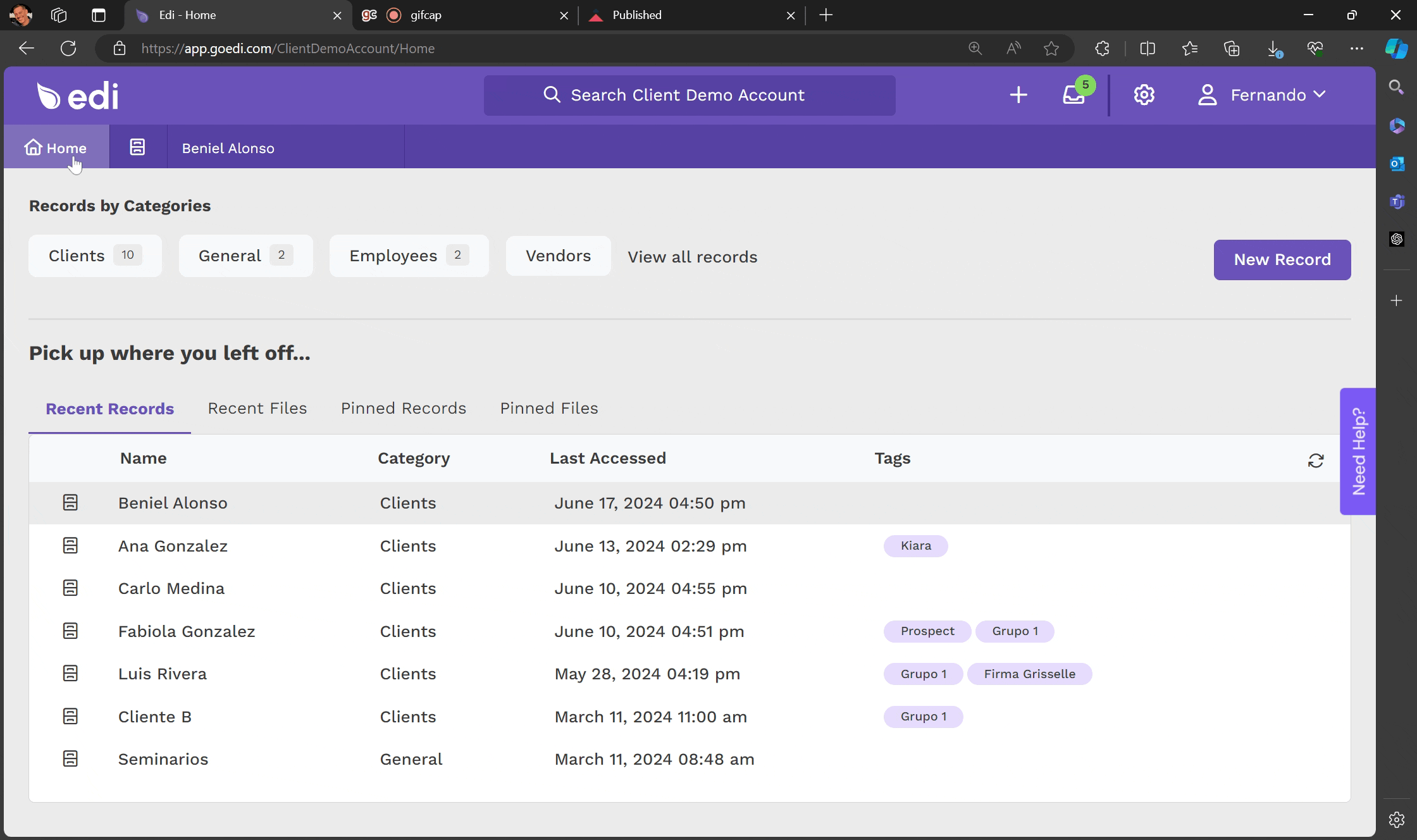Open the browser three-dot settings menu

pyautogui.click(x=1356, y=48)
